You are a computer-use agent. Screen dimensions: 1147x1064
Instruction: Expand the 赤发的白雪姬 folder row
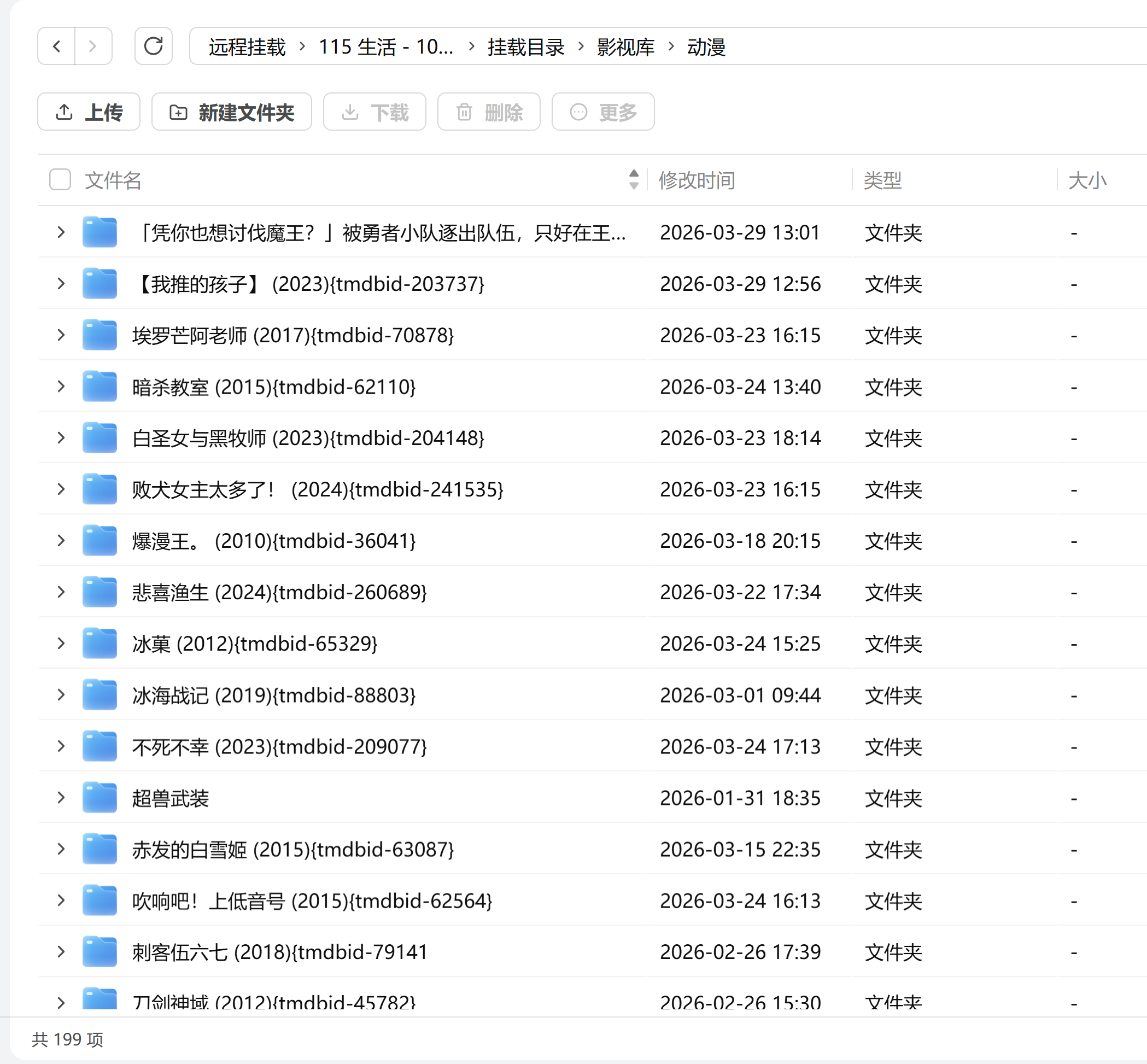click(61, 849)
